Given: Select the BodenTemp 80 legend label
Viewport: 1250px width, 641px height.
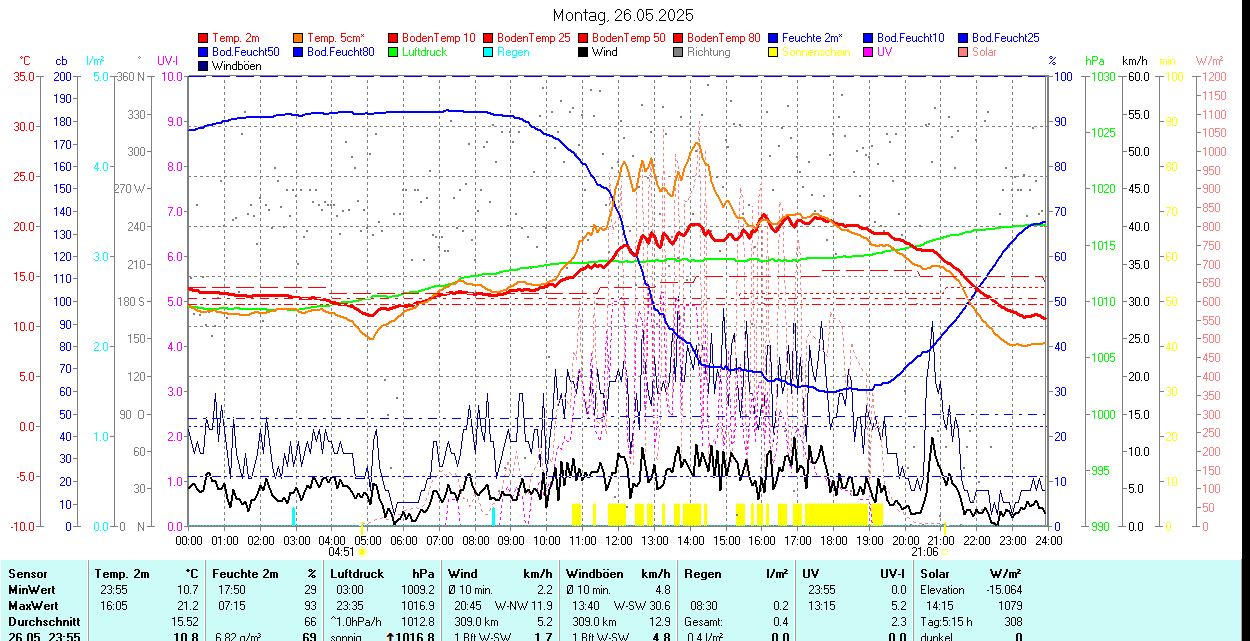Looking at the screenshot, I should [723, 37].
